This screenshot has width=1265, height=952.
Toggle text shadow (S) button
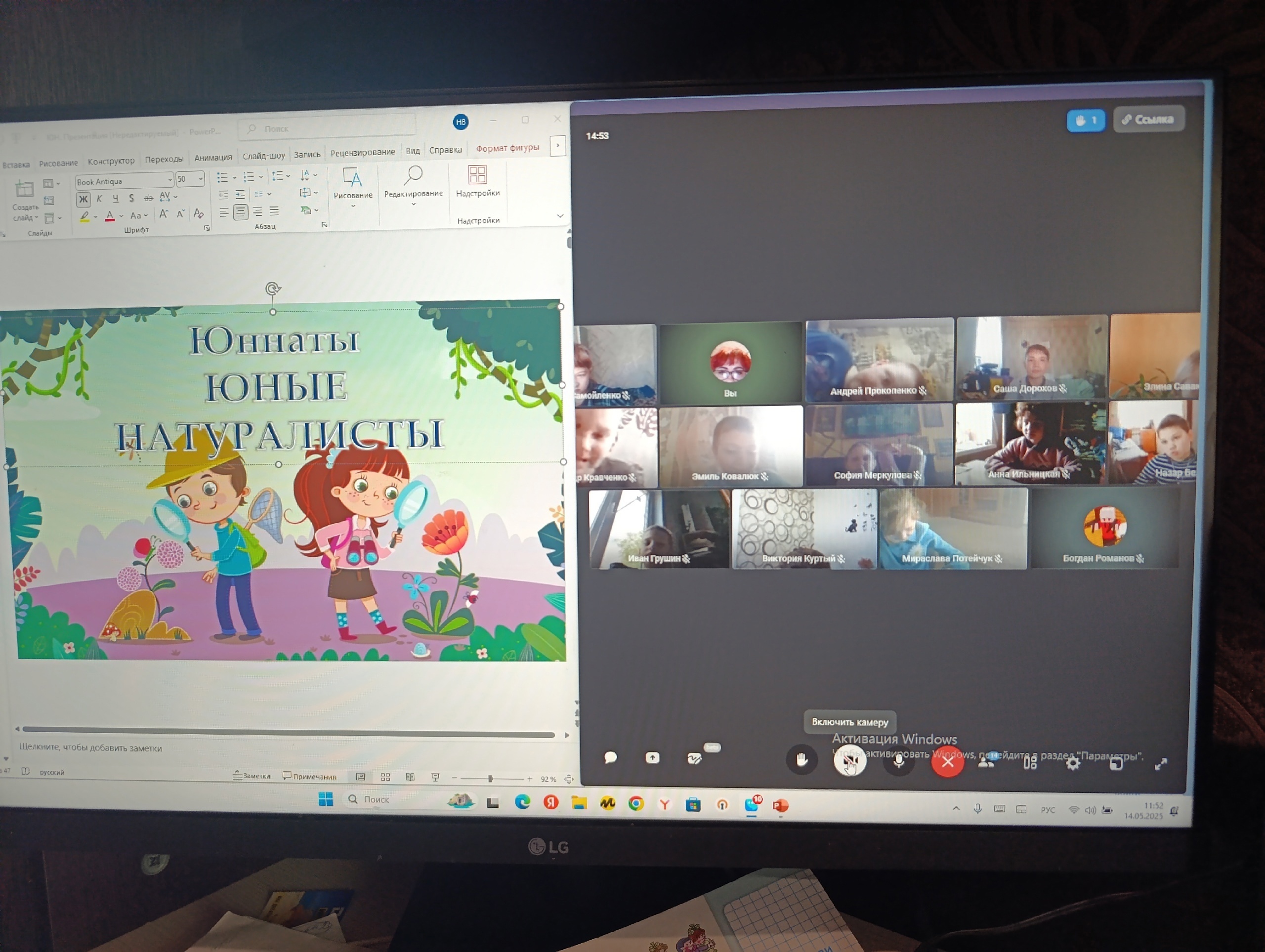pyautogui.click(x=131, y=198)
